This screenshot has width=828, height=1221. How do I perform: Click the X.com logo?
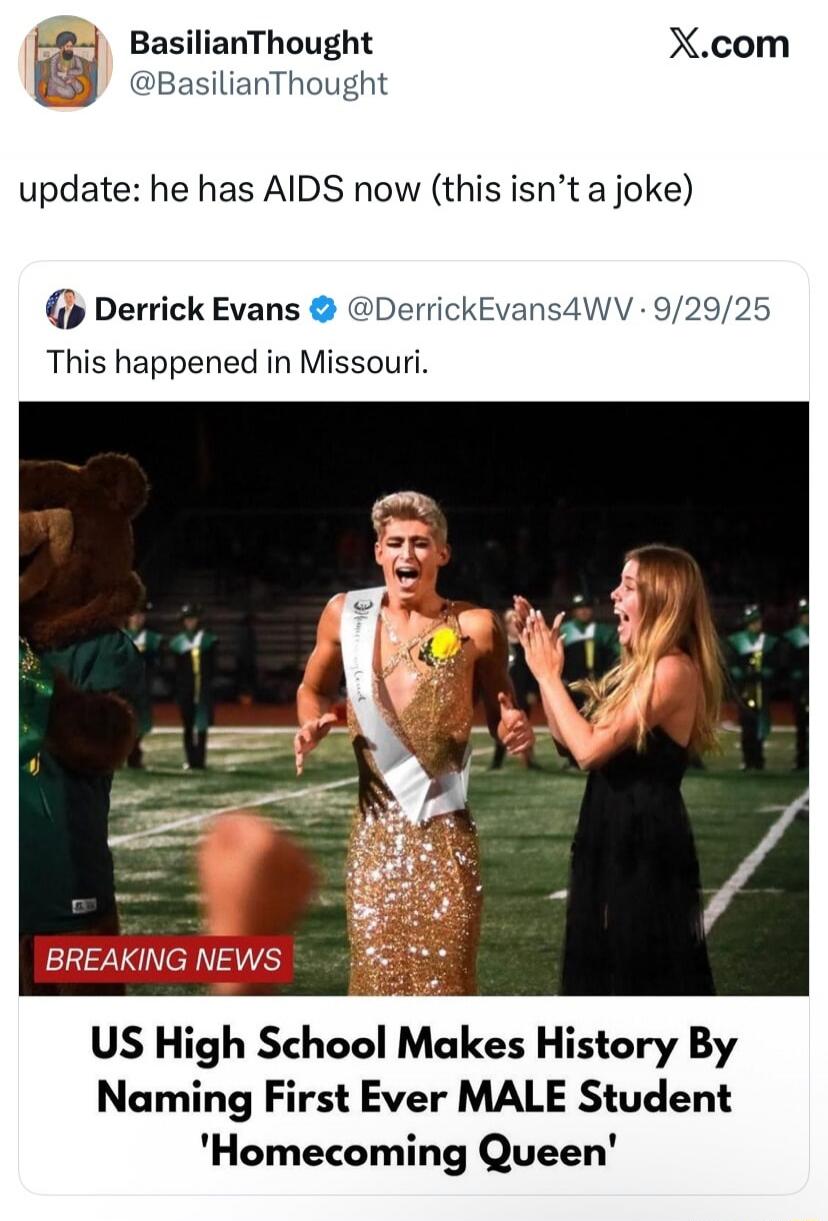pos(728,44)
